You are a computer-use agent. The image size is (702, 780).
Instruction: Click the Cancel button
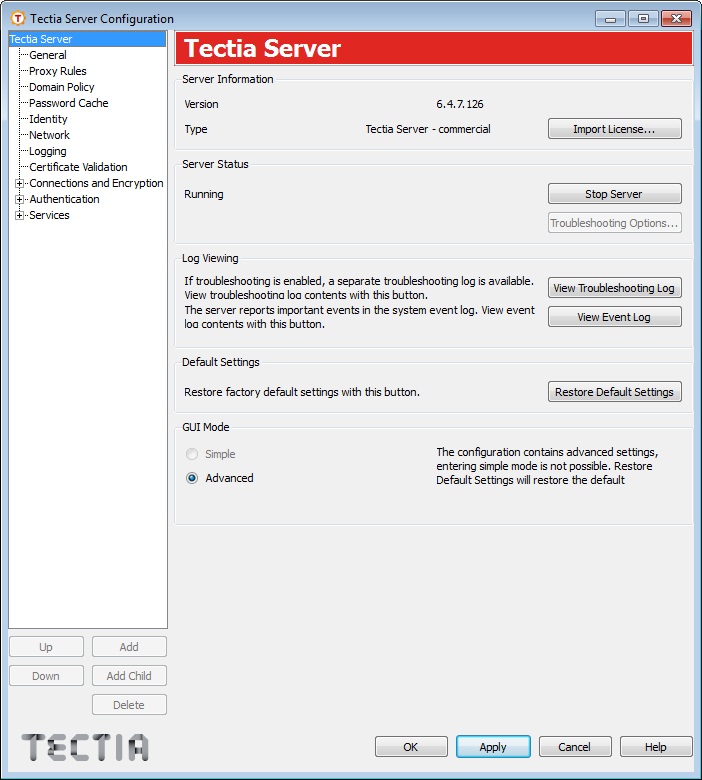click(x=575, y=747)
